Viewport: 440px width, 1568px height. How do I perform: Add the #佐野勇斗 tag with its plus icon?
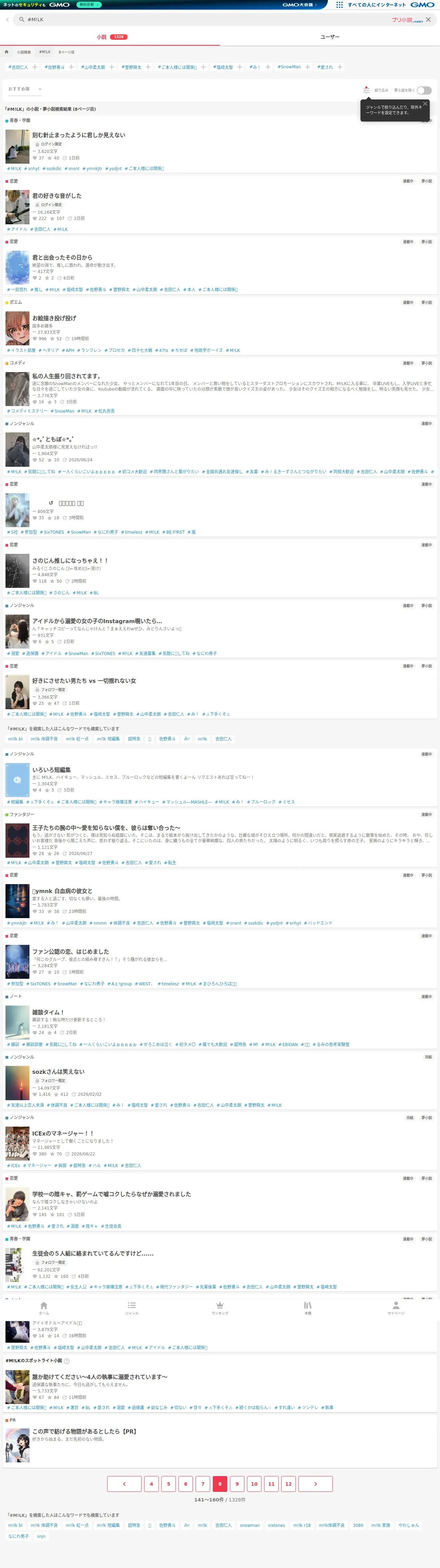[x=71, y=67]
